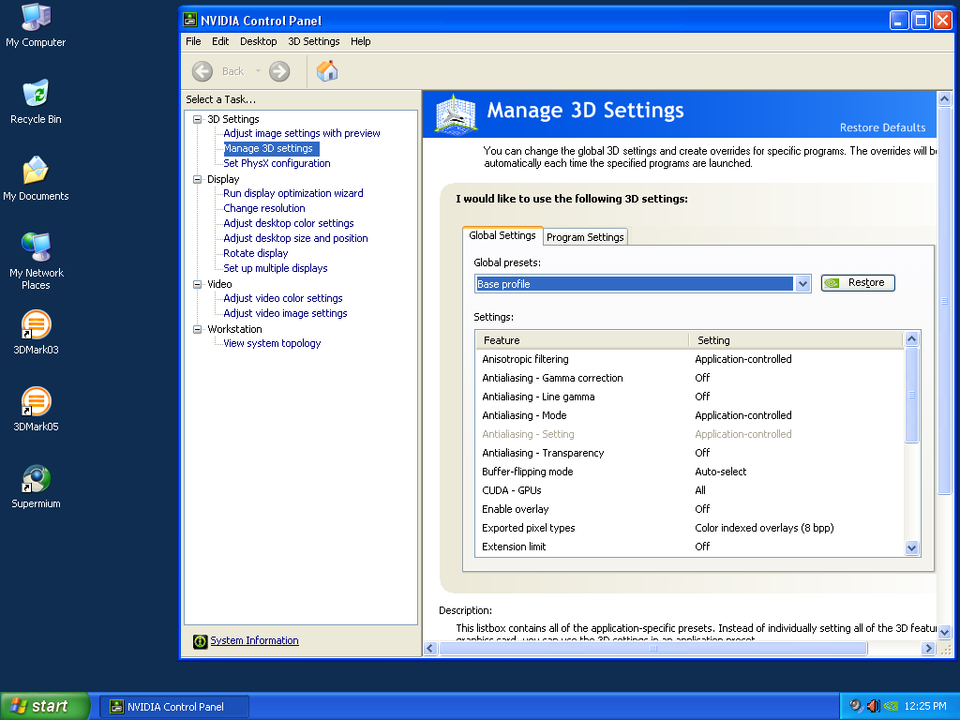Image resolution: width=960 pixels, height=720 pixels.
Task: Open the 3DMark05 desktop shortcut
Action: [x=36, y=403]
